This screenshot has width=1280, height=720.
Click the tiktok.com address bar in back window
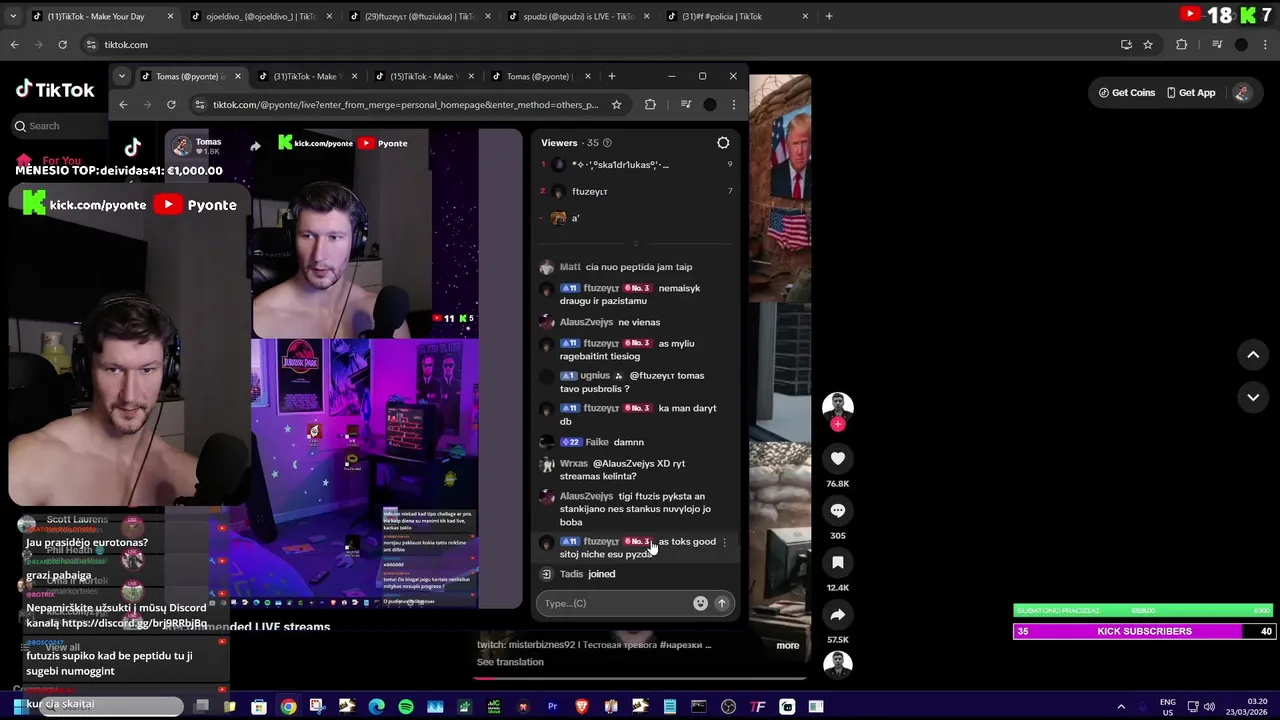(x=126, y=45)
